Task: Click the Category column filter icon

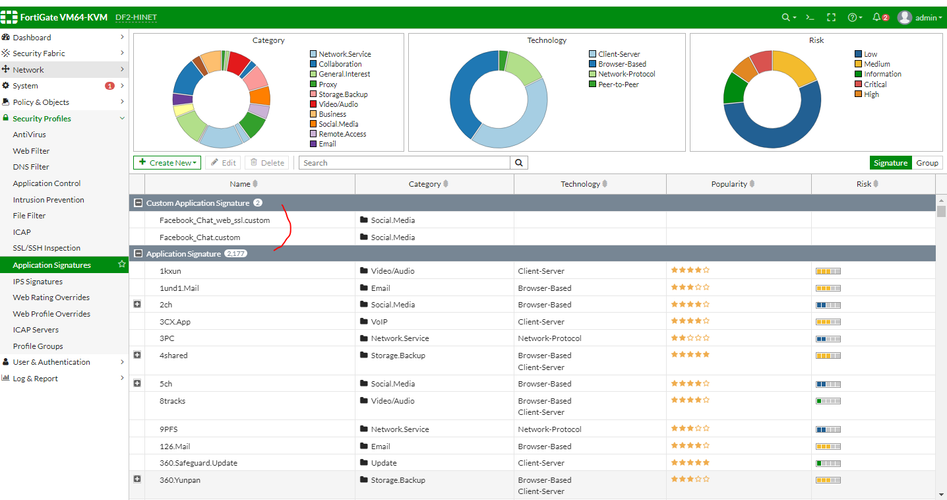Action: 446,184
